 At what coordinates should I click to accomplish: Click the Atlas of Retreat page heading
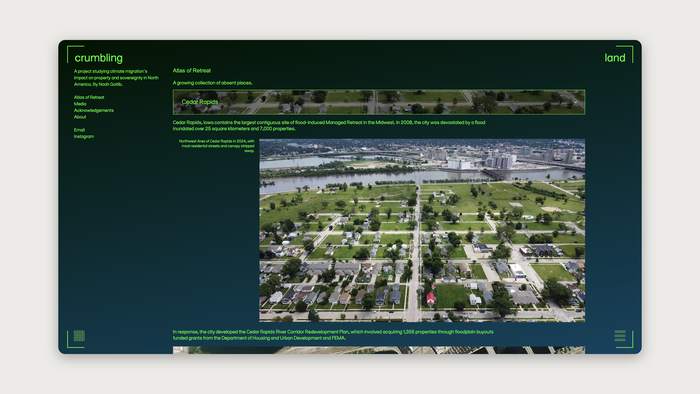point(192,71)
